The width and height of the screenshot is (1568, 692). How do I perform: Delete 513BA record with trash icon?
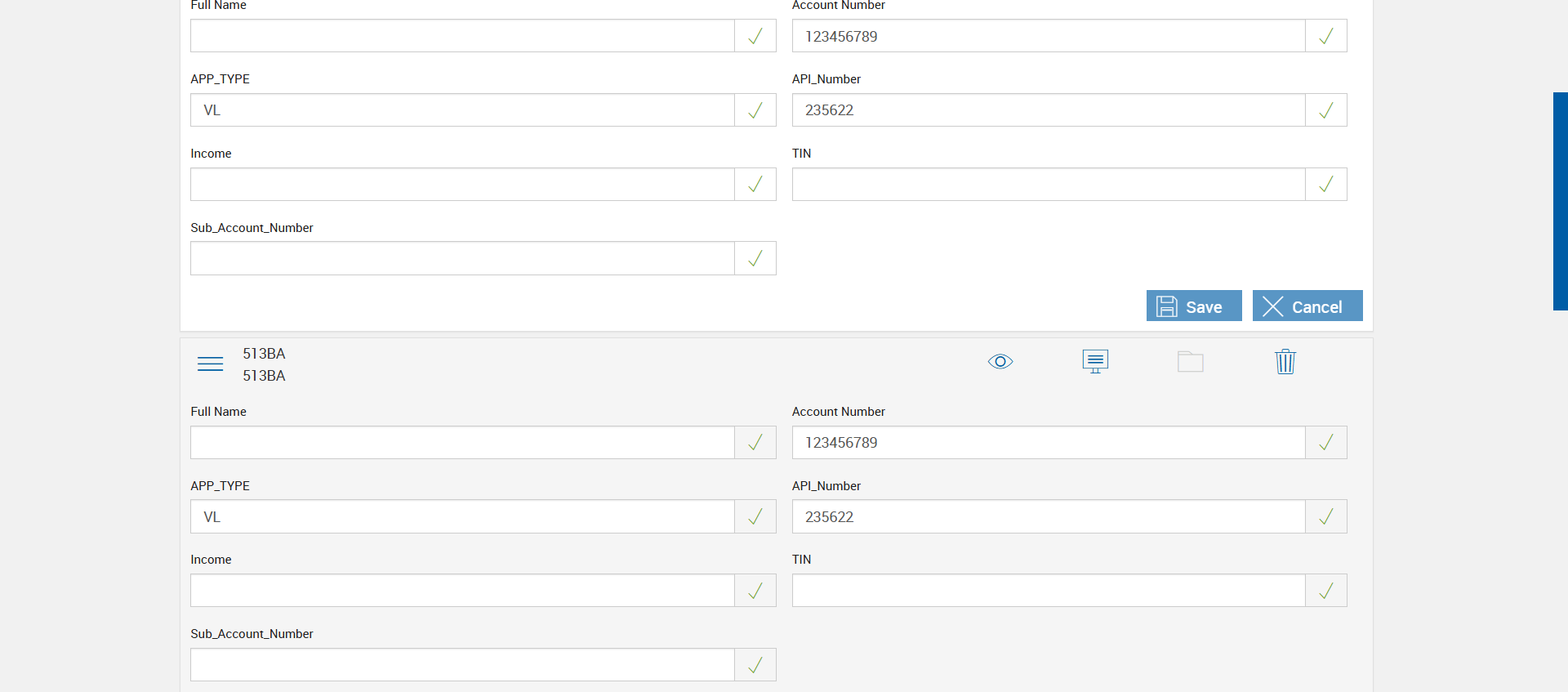click(x=1285, y=361)
